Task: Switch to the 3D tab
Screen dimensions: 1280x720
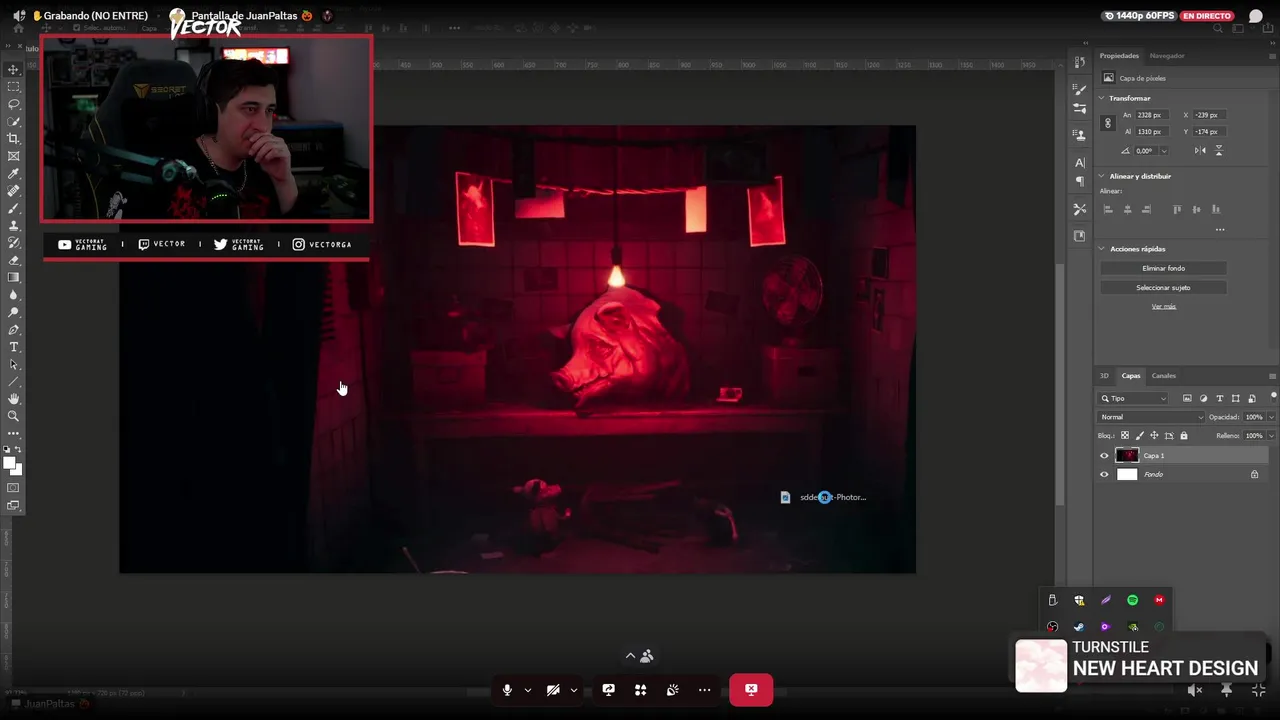Action: [x=1104, y=376]
